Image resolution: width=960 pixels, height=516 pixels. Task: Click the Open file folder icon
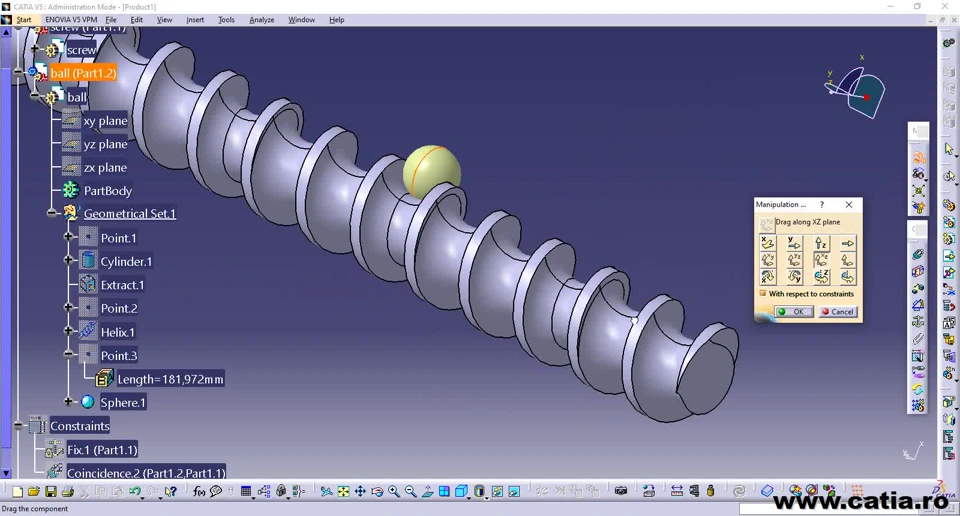coord(34,491)
